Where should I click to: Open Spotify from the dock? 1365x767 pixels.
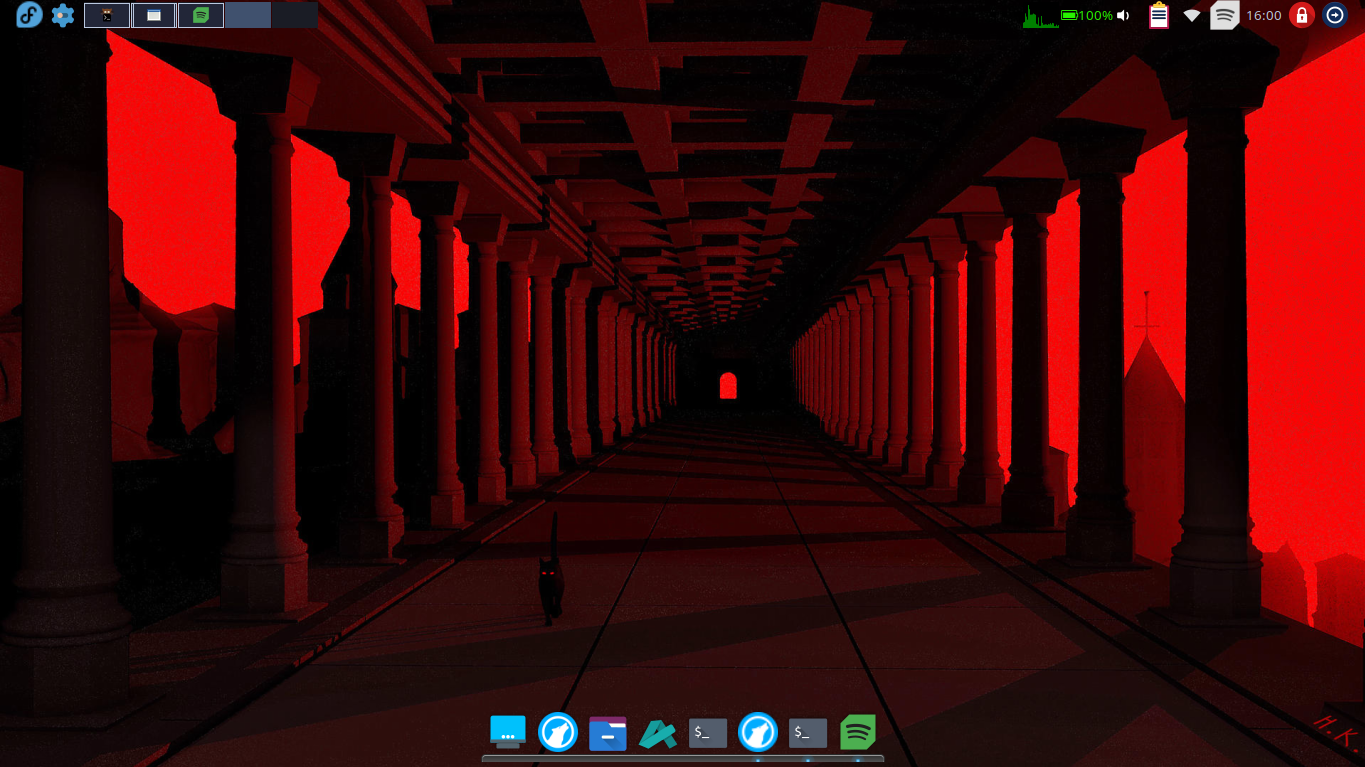point(858,732)
